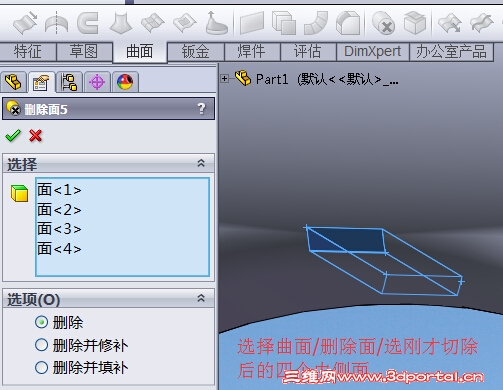Image resolution: width=503 pixels, height=390 pixels.
Task: Select the 删除 radio option
Action: click(41, 322)
